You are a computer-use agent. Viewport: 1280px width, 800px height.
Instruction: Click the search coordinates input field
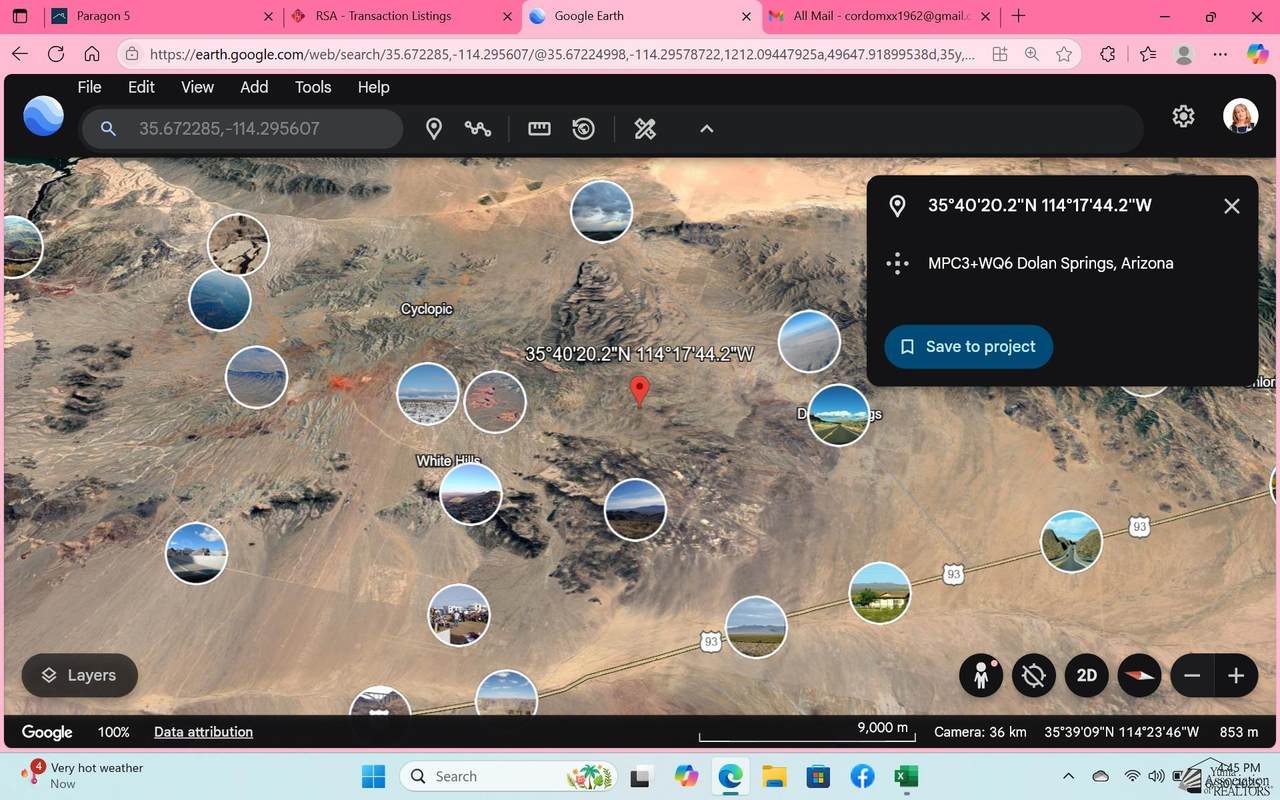[x=260, y=129]
